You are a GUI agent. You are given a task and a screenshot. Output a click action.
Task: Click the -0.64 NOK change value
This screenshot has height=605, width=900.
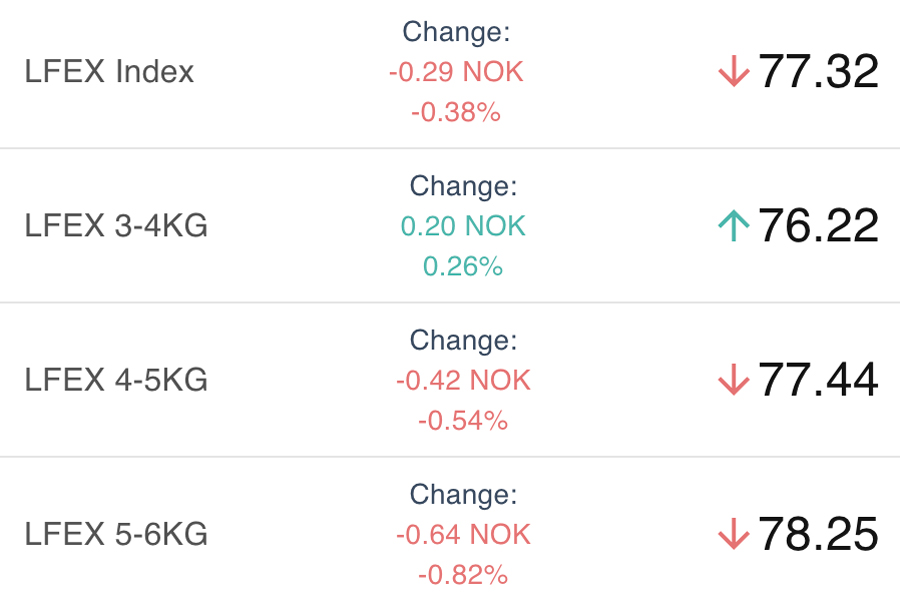tap(463, 534)
